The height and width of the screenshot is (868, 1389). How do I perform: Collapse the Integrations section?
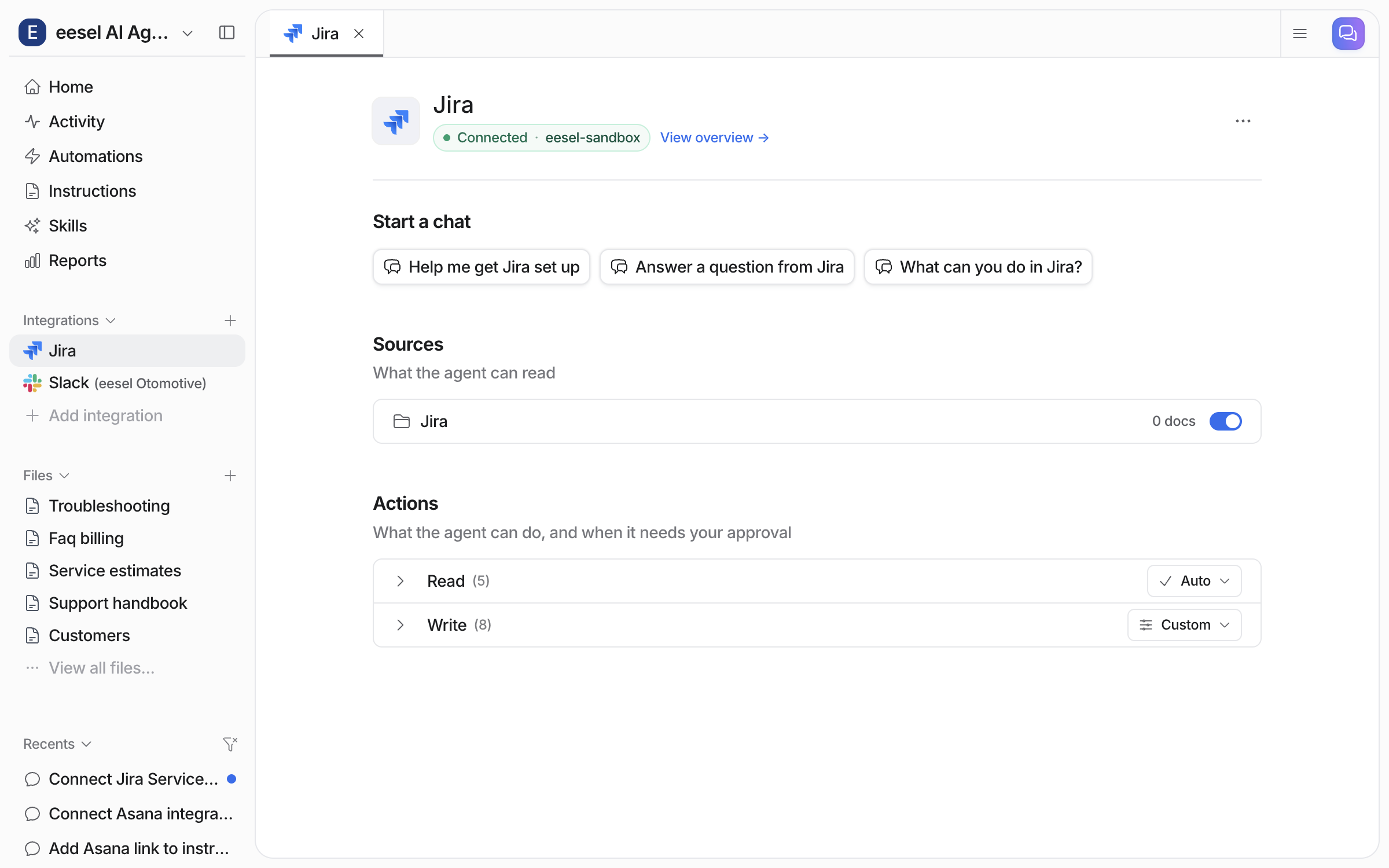point(69,321)
